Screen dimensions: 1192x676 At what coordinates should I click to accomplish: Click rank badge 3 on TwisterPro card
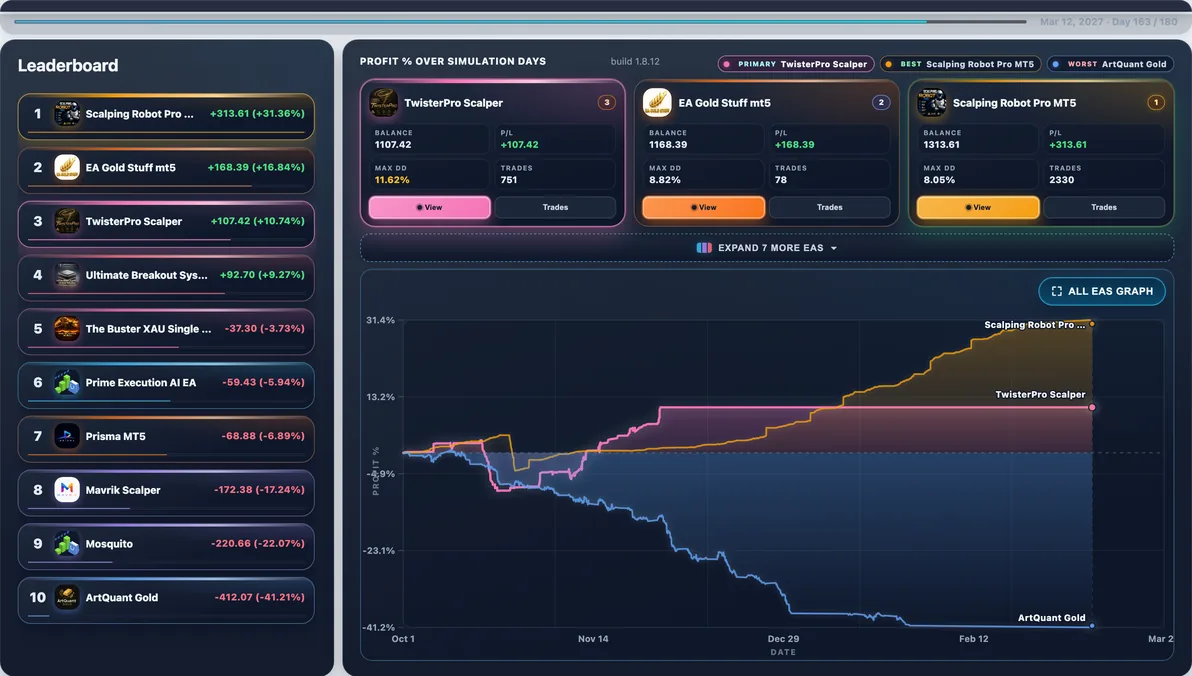[607, 103]
